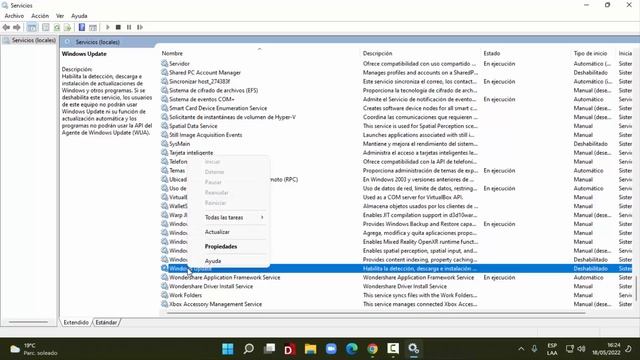Select Wondershare Driver Install Service name
Image resolution: width=640 pixels, height=360 pixels.
211,286
